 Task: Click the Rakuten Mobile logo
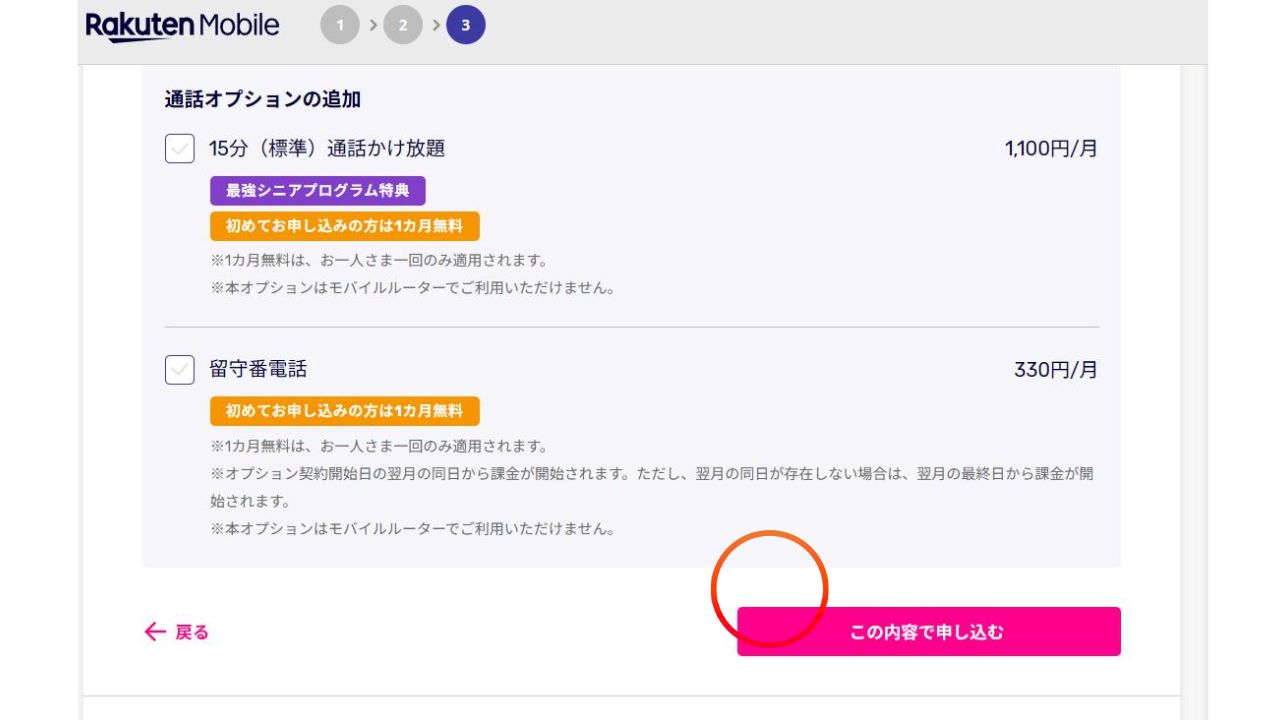[x=182, y=26]
